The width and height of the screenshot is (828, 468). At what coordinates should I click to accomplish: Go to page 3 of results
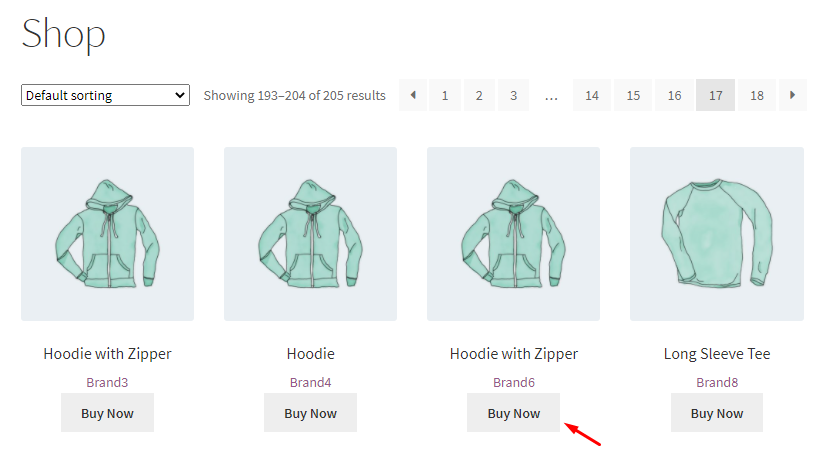click(513, 95)
